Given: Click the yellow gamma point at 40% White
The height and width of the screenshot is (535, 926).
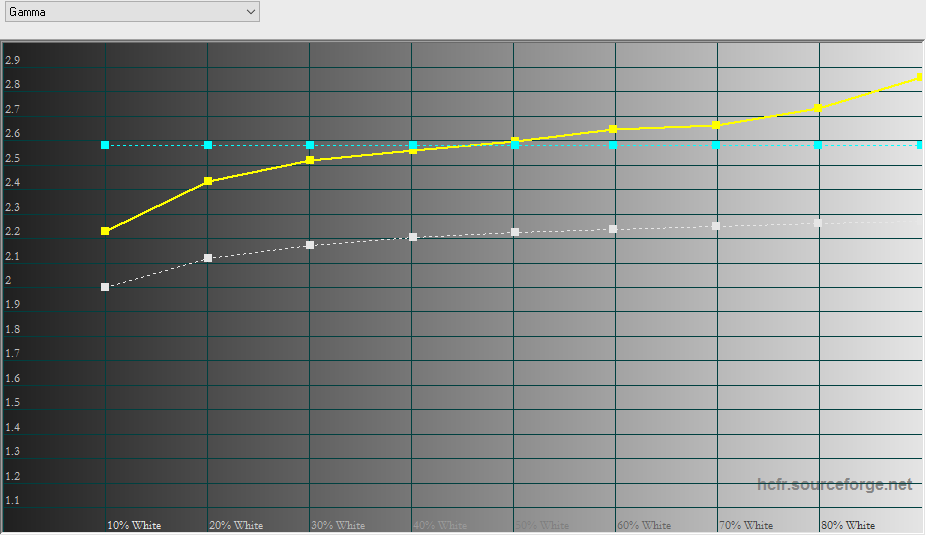Looking at the screenshot, I should tap(413, 150).
